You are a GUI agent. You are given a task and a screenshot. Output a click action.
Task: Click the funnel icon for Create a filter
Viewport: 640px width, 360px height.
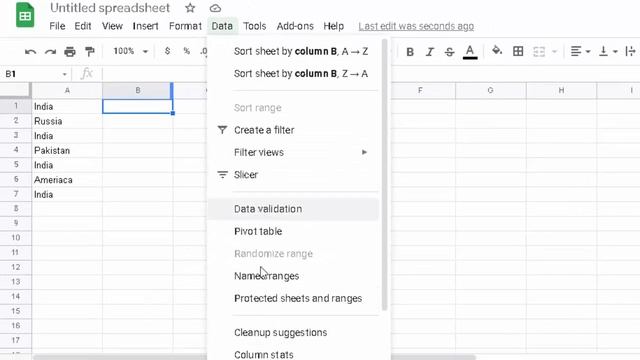pos(222,130)
